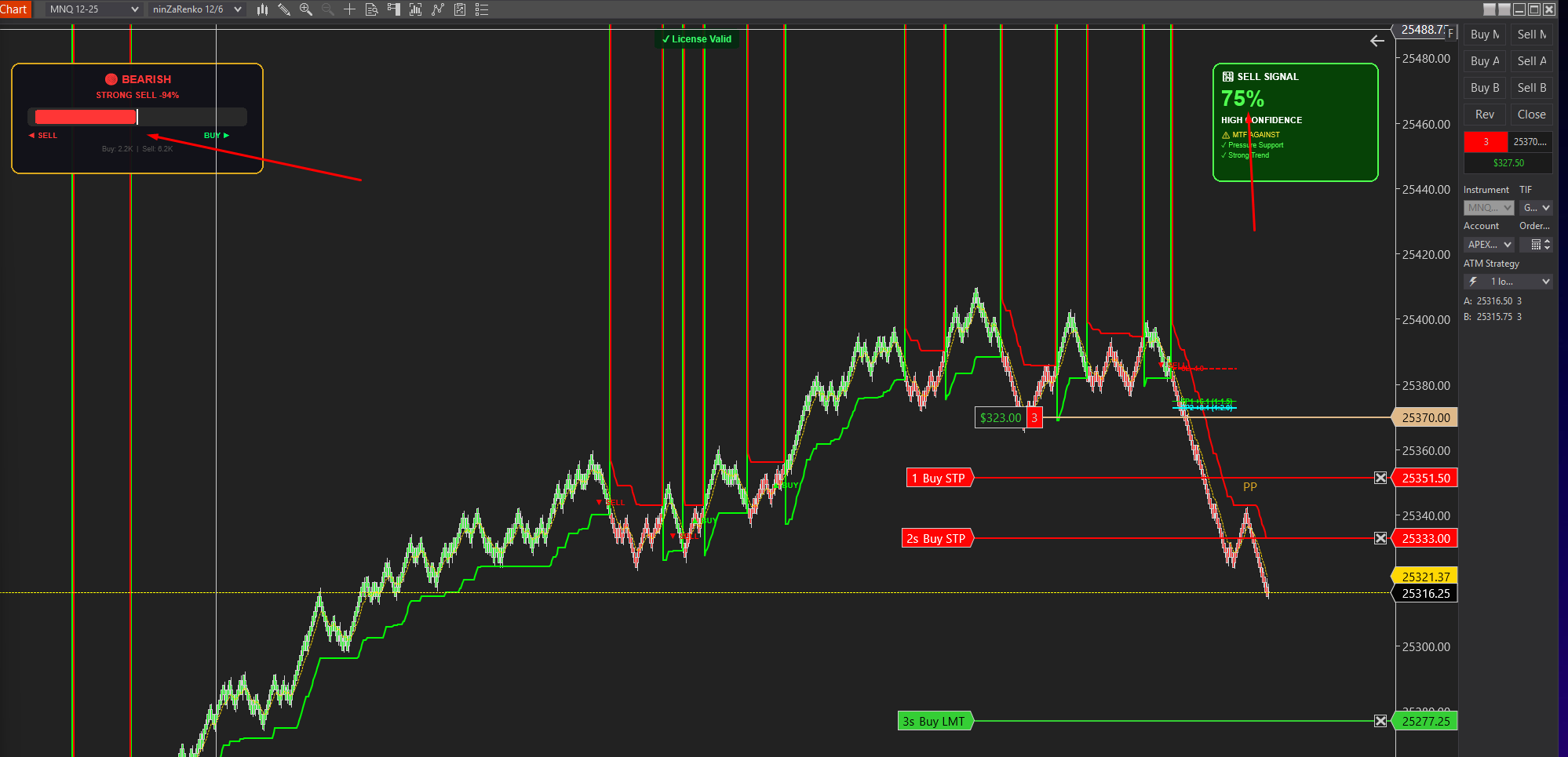Open the Drawing tools (pencil icon)
This screenshot has width=1568, height=757.
284,9
